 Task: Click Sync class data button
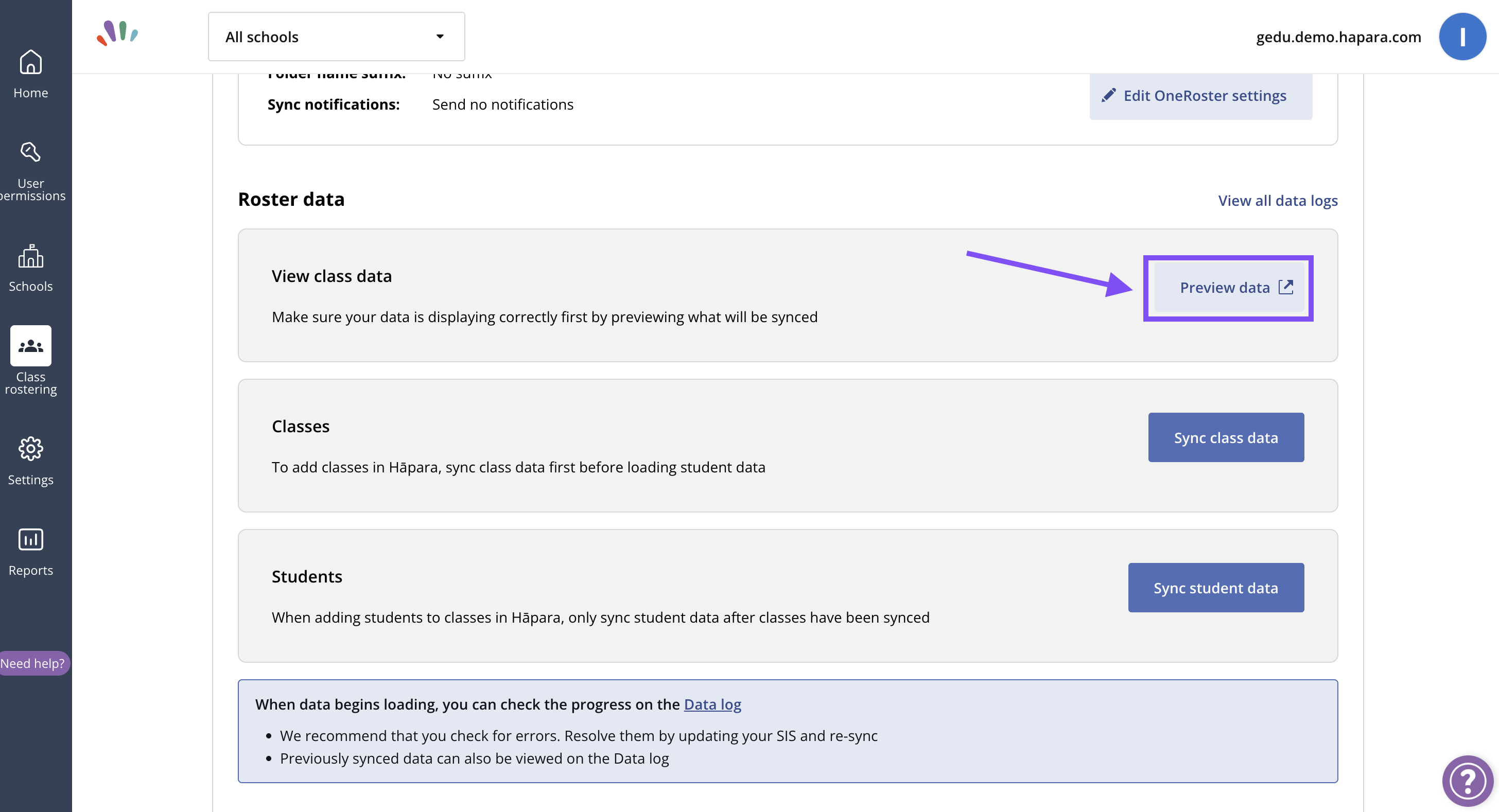[1226, 437]
